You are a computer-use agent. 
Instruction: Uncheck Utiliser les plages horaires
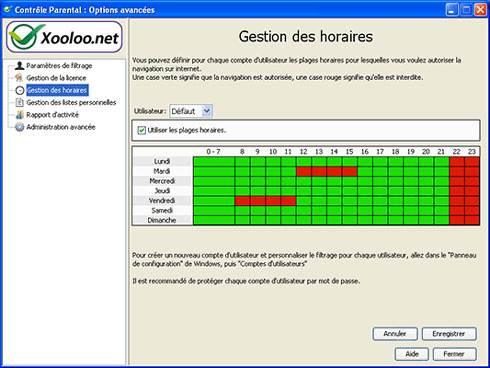(x=142, y=130)
